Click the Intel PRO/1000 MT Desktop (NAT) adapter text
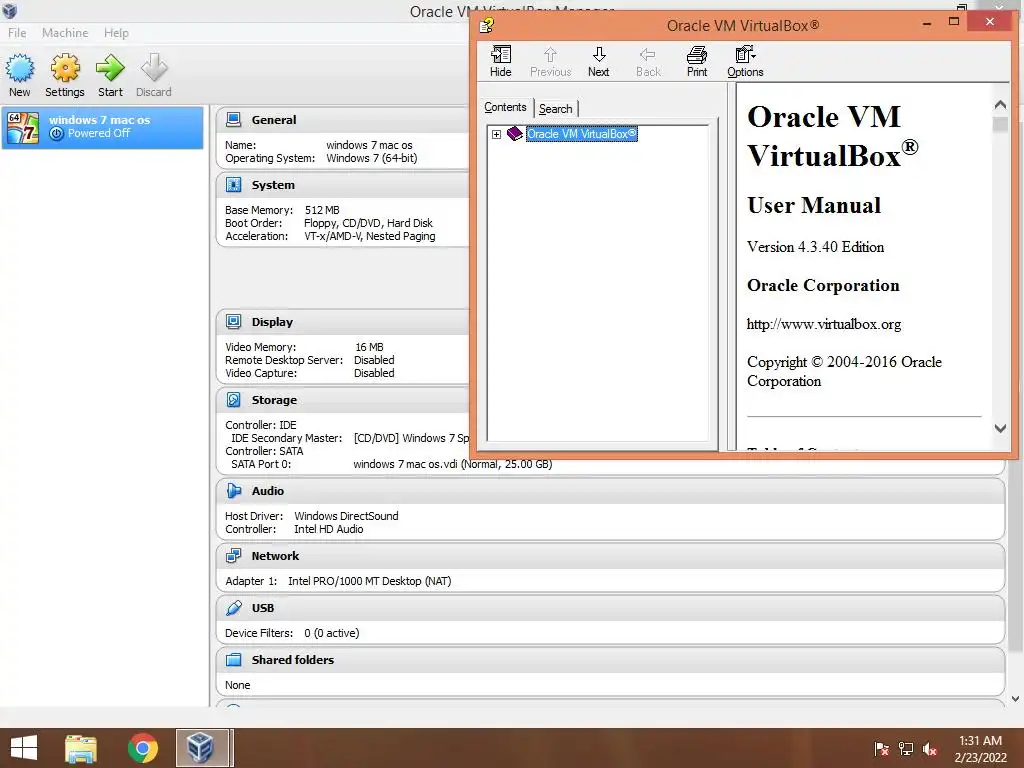 [370, 581]
